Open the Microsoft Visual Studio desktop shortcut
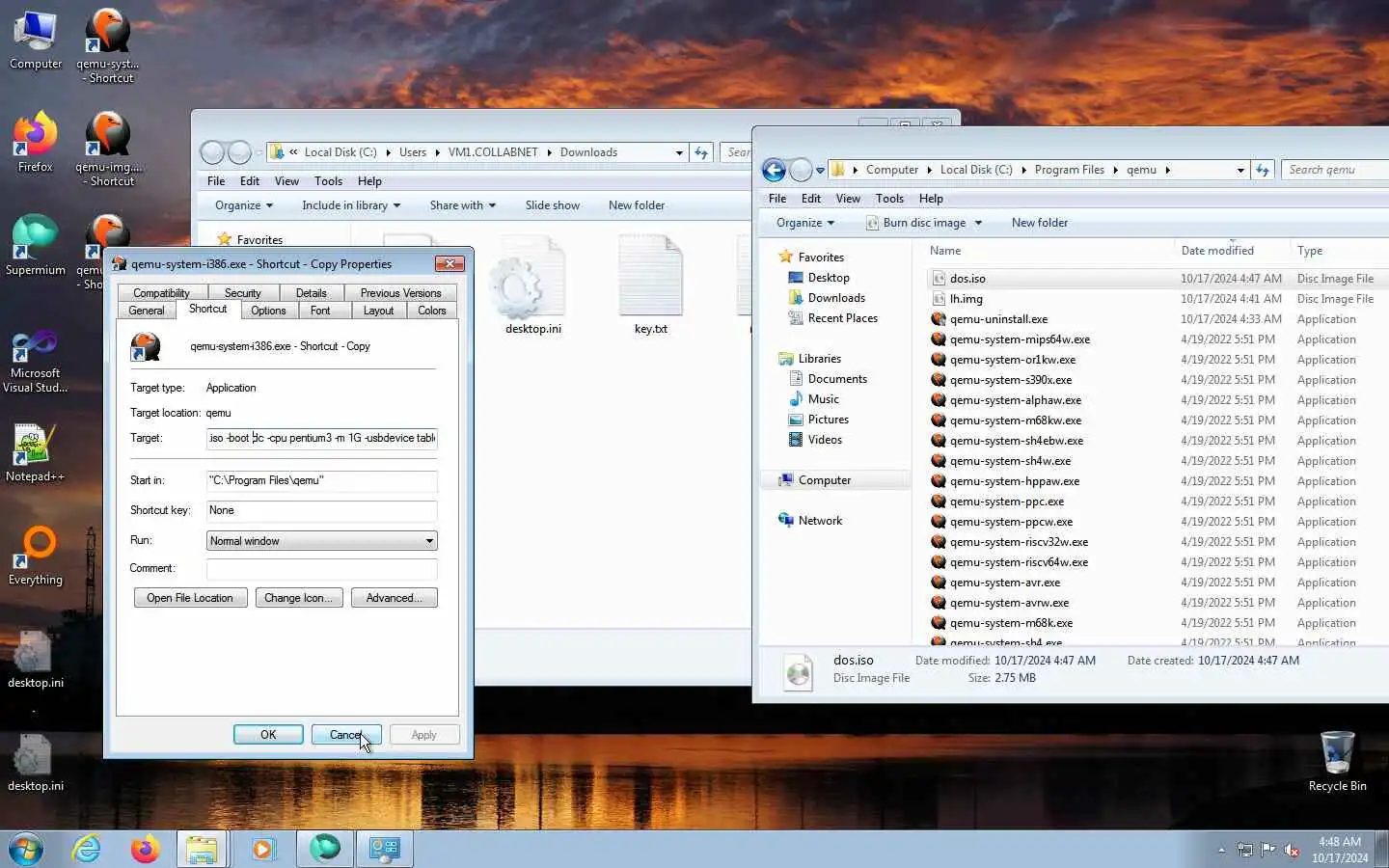Screen dimensions: 1389x868 click(x=36, y=361)
